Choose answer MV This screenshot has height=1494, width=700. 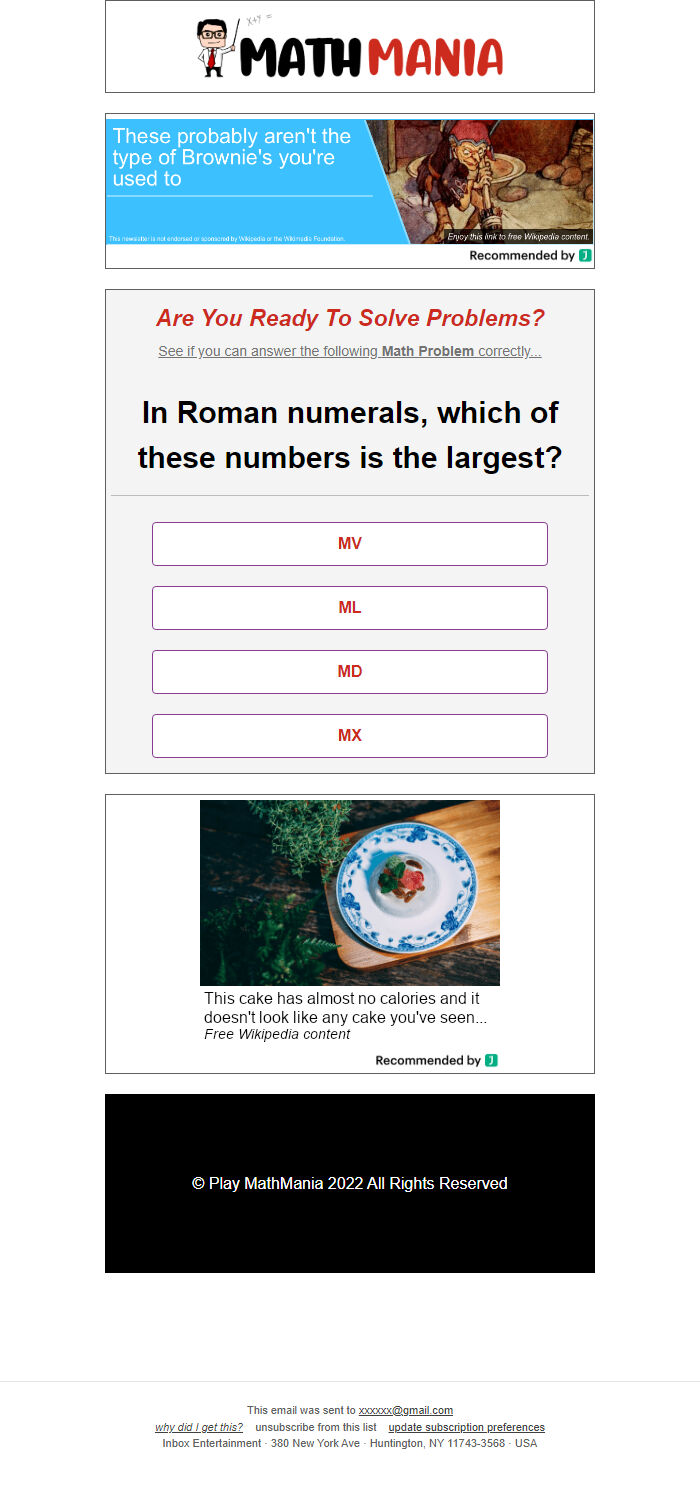tap(350, 544)
